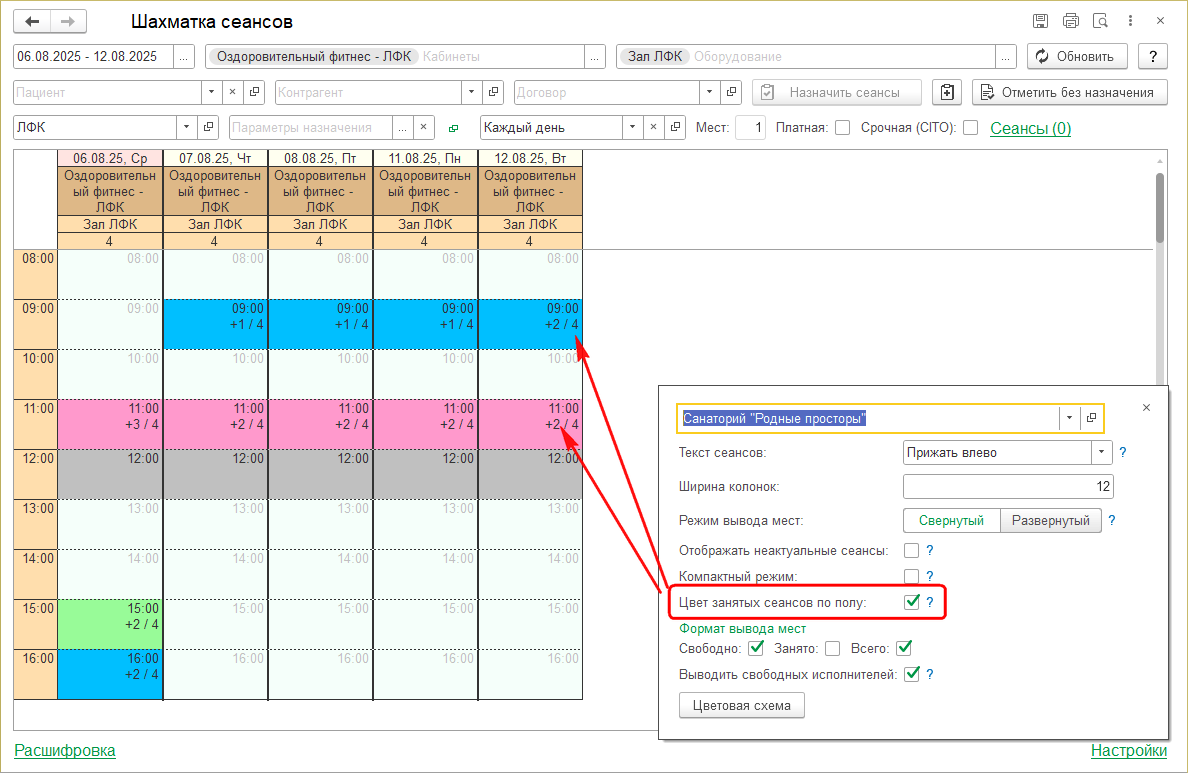1188x773 pixels.
Task: Open the Сеансы (0) link
Action: coord(1030,128)
